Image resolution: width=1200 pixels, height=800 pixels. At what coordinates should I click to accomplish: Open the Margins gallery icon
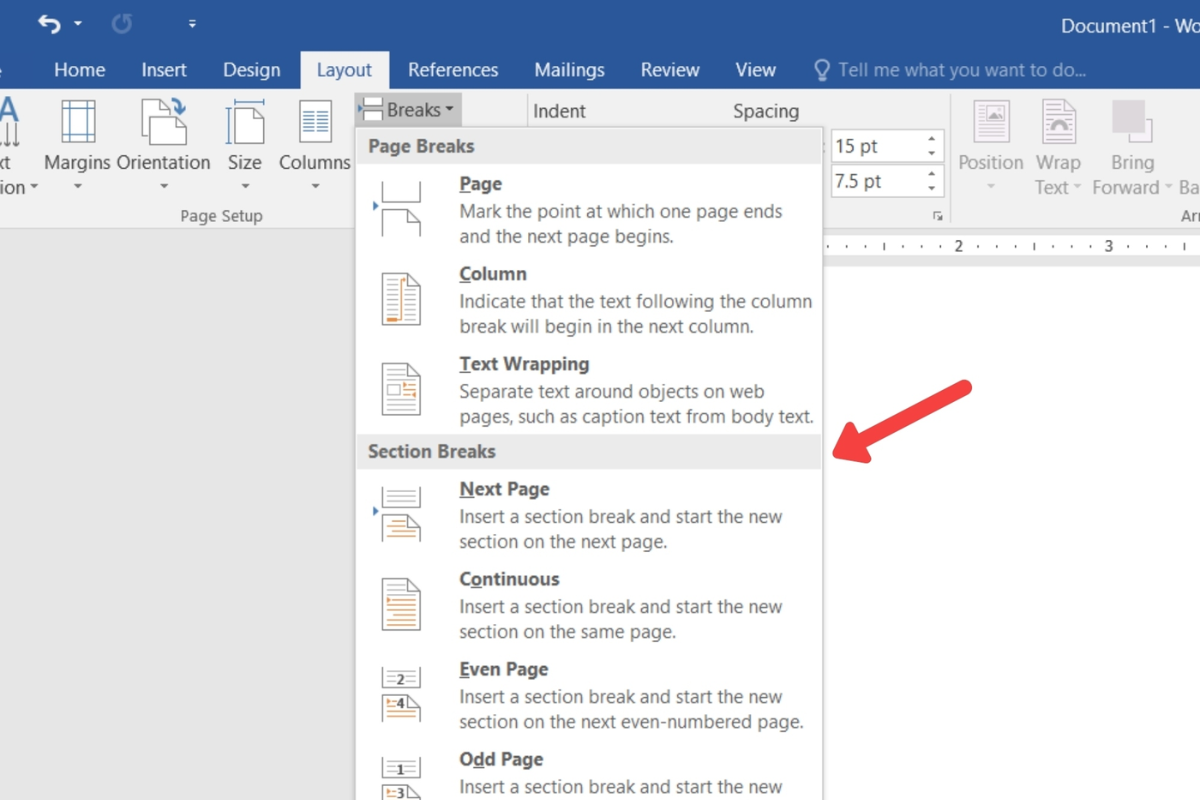[x=78, y=123]
